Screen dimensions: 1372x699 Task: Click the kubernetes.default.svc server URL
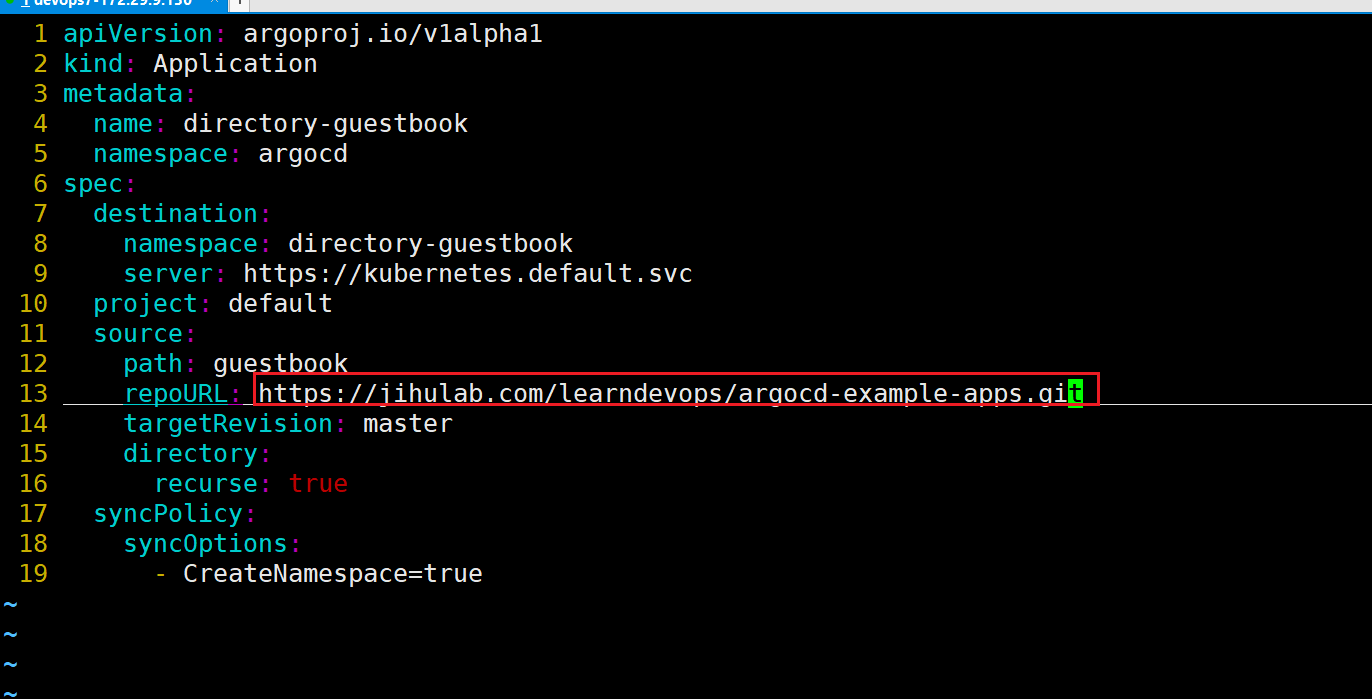click(x=468, y=274)
